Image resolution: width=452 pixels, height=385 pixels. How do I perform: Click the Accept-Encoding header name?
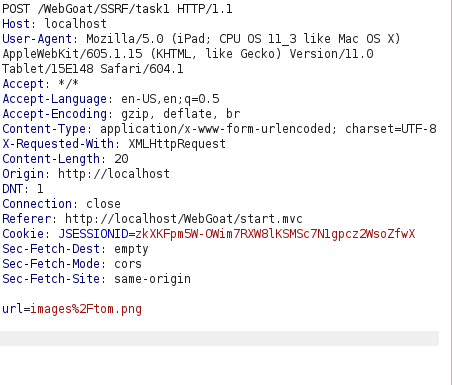pos(54,114)
